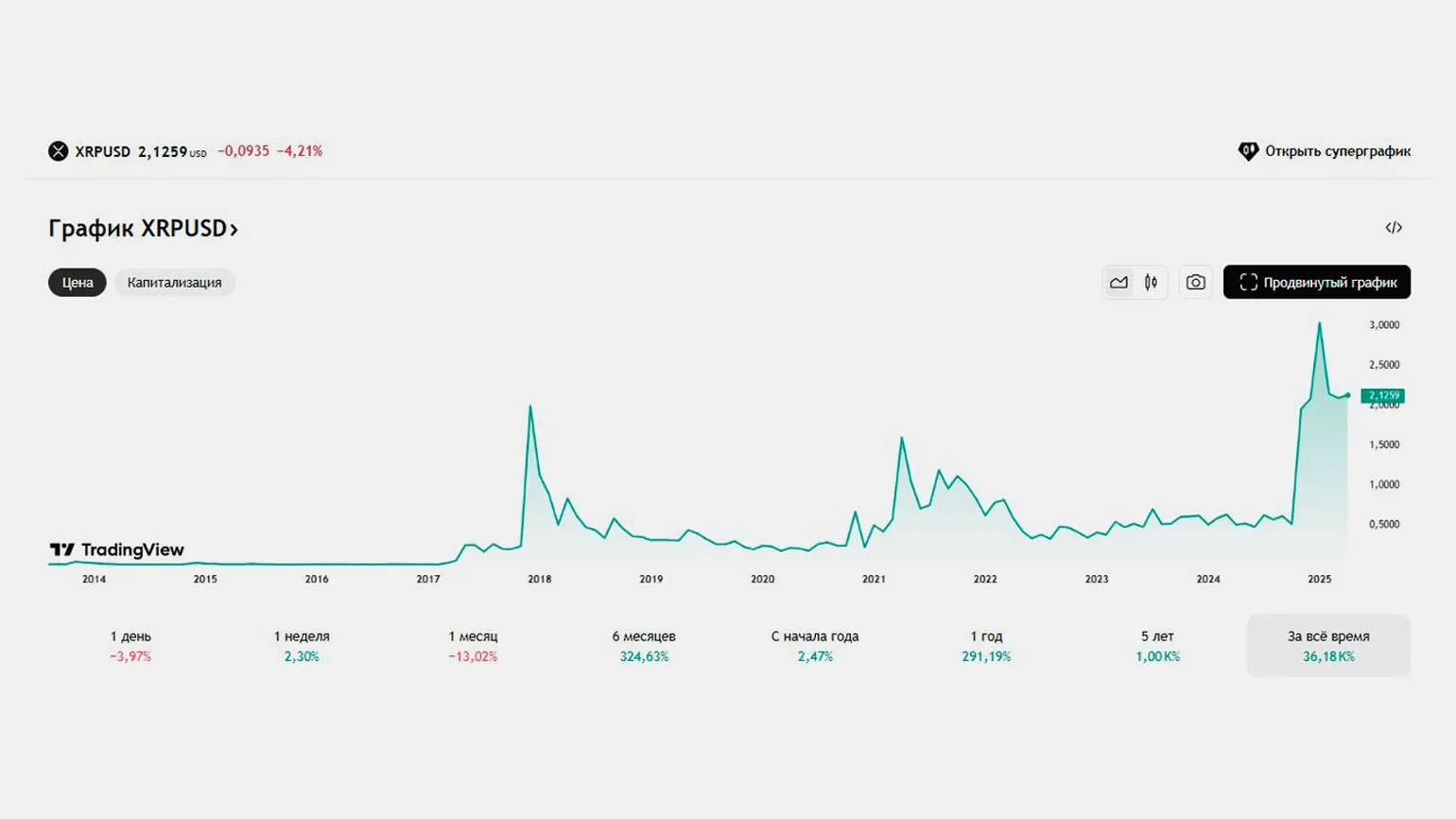Select 1 день time range
1456x819 pixels.
tap(130, 646)
